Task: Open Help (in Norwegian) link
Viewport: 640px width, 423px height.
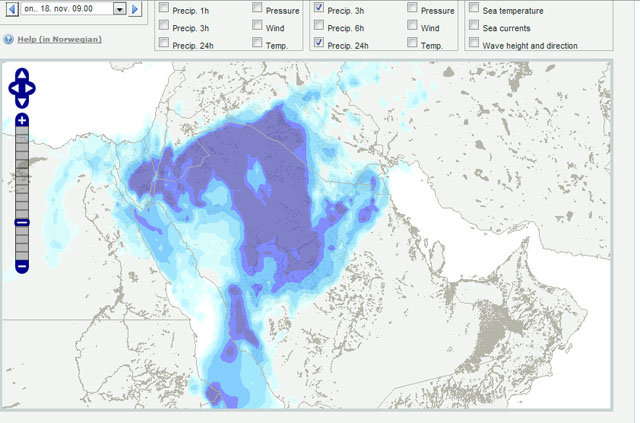Action: pyautogui.click(x=60, y=39)
